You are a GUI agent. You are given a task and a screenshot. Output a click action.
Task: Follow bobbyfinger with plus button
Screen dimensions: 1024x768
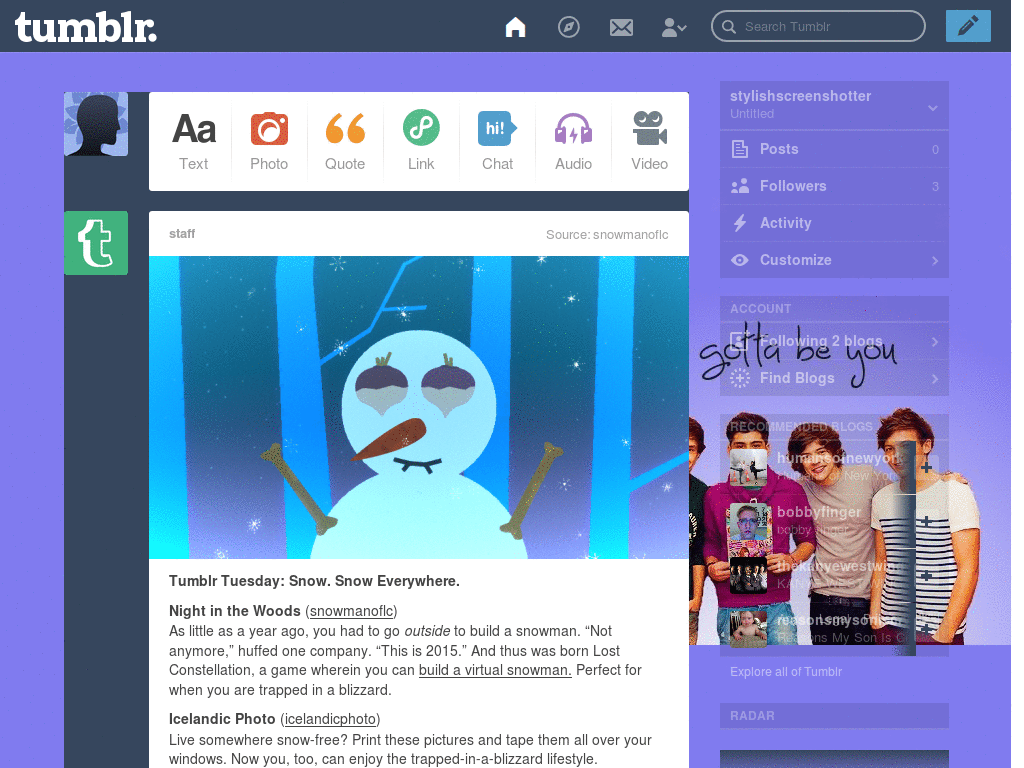tap(926, 521)
